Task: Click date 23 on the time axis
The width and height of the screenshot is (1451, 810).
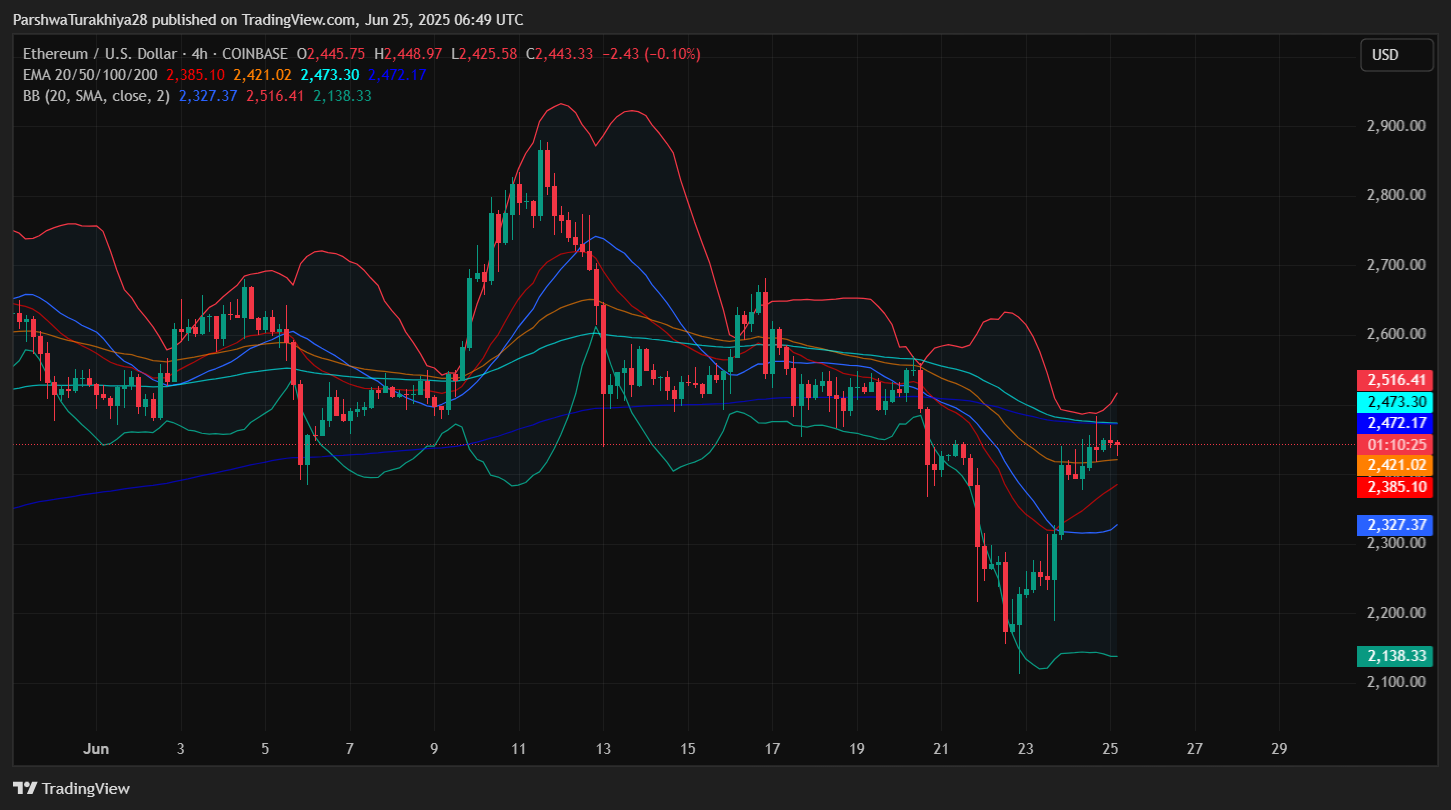Action: coord(1025,748)
